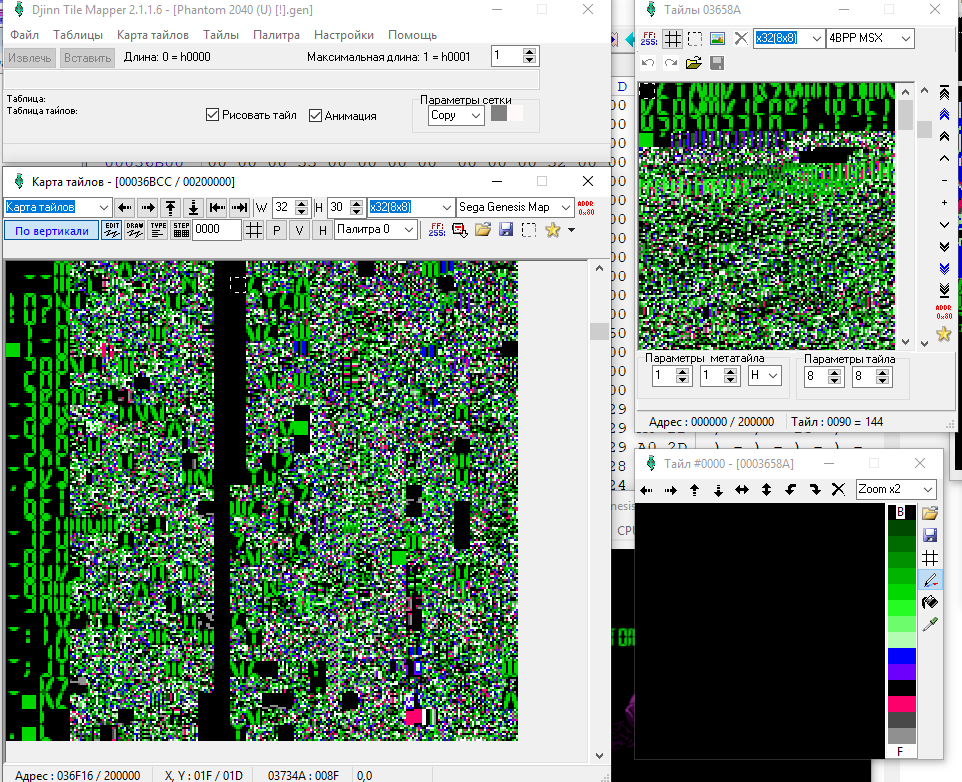Select pink color in tile palette
Screen dimensions: 962x782
point(901,703)
